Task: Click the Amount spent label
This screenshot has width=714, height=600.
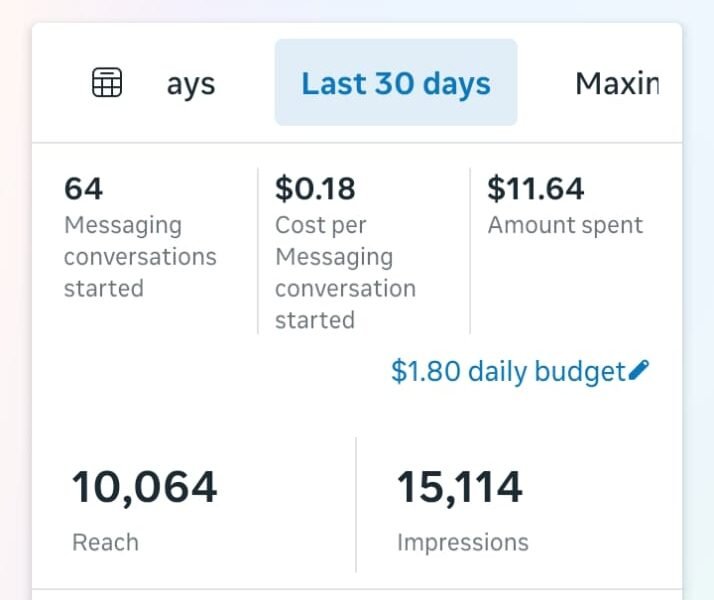Action: pos(565,225)
